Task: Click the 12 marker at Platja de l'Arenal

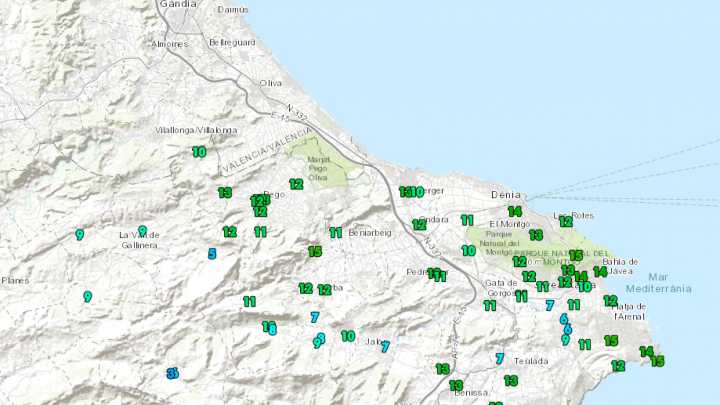Action: pos(610,300)
